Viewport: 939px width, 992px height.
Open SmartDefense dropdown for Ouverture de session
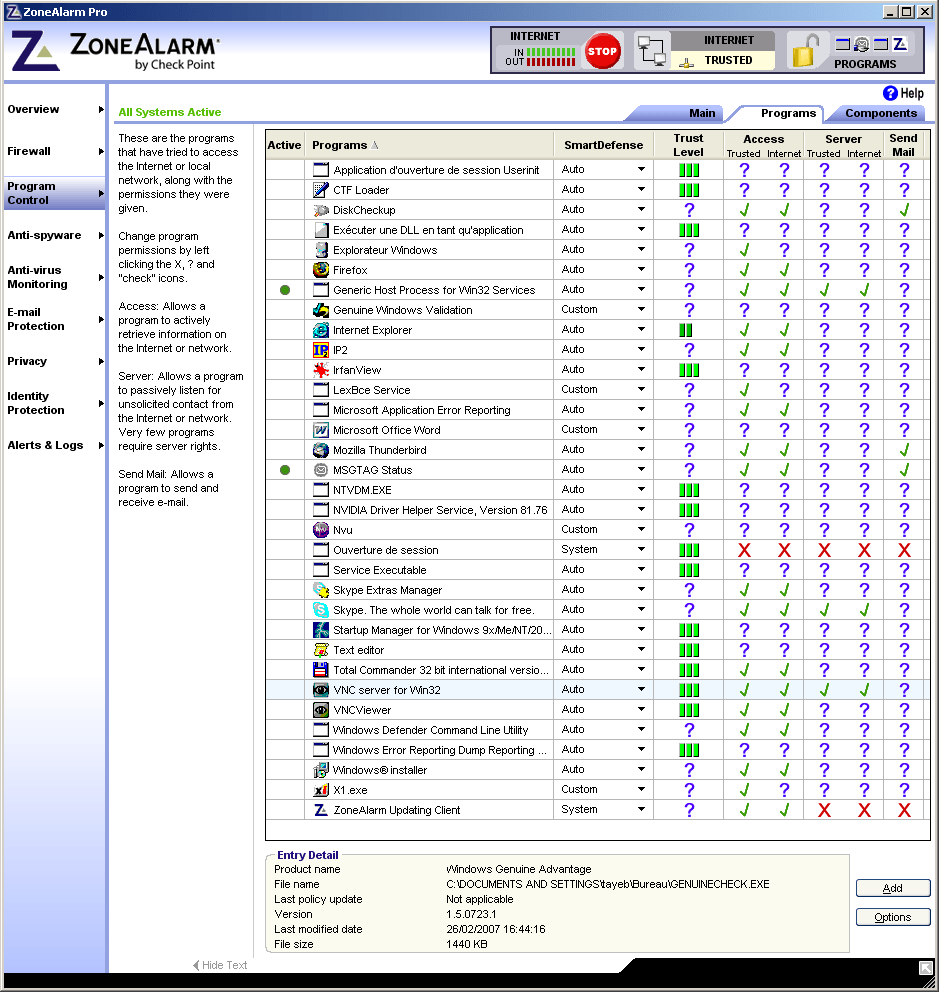(641, 550)
